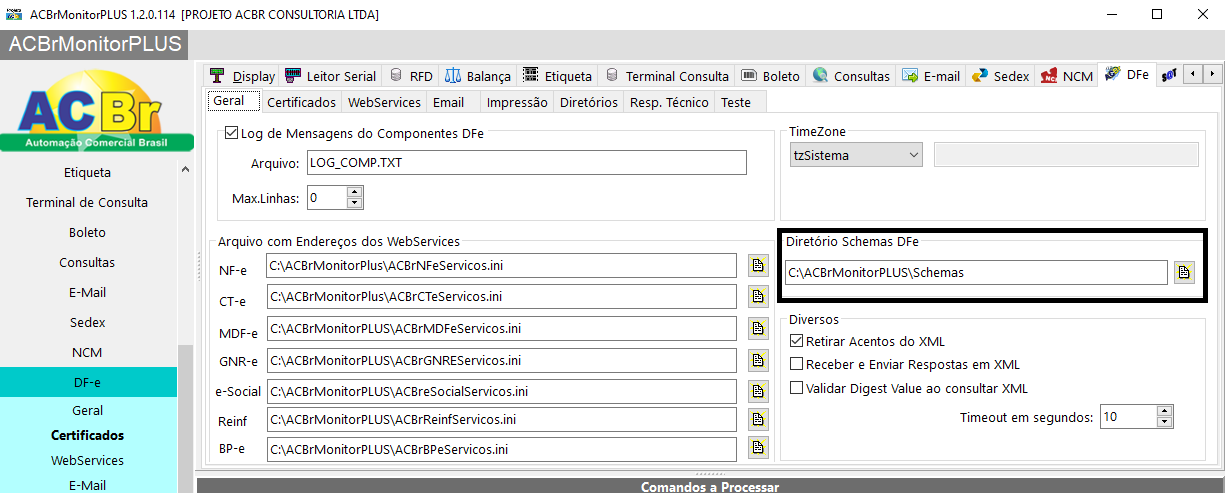
Task: Select the DFe tab
Action: click(1127, 75)
